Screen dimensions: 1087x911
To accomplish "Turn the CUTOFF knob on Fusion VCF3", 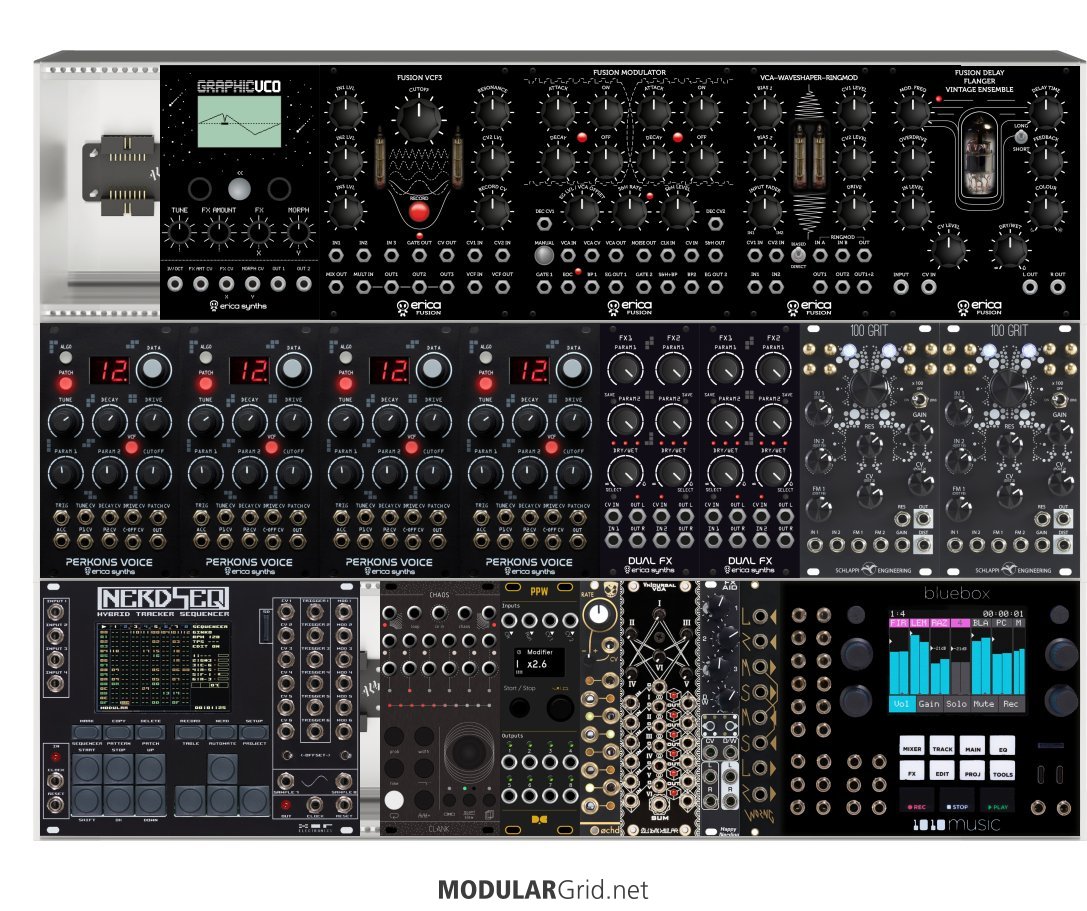I will pos(419,117).
